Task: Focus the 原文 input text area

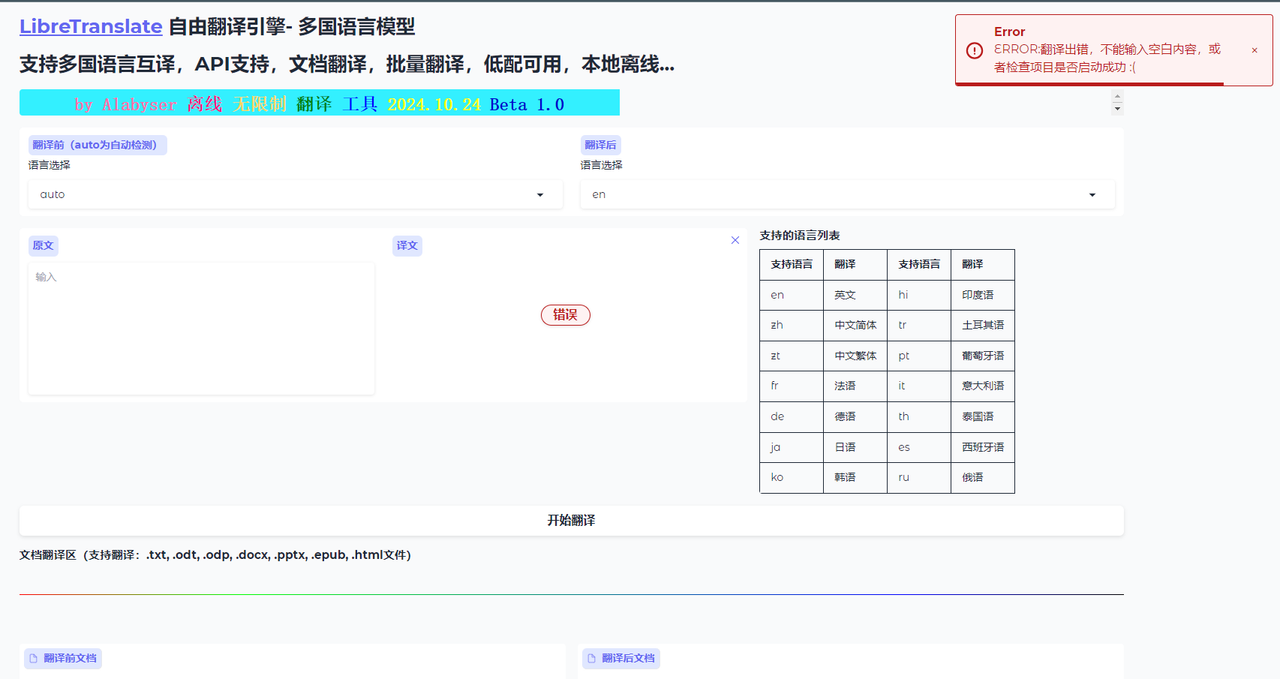Action: pos(201,328)
